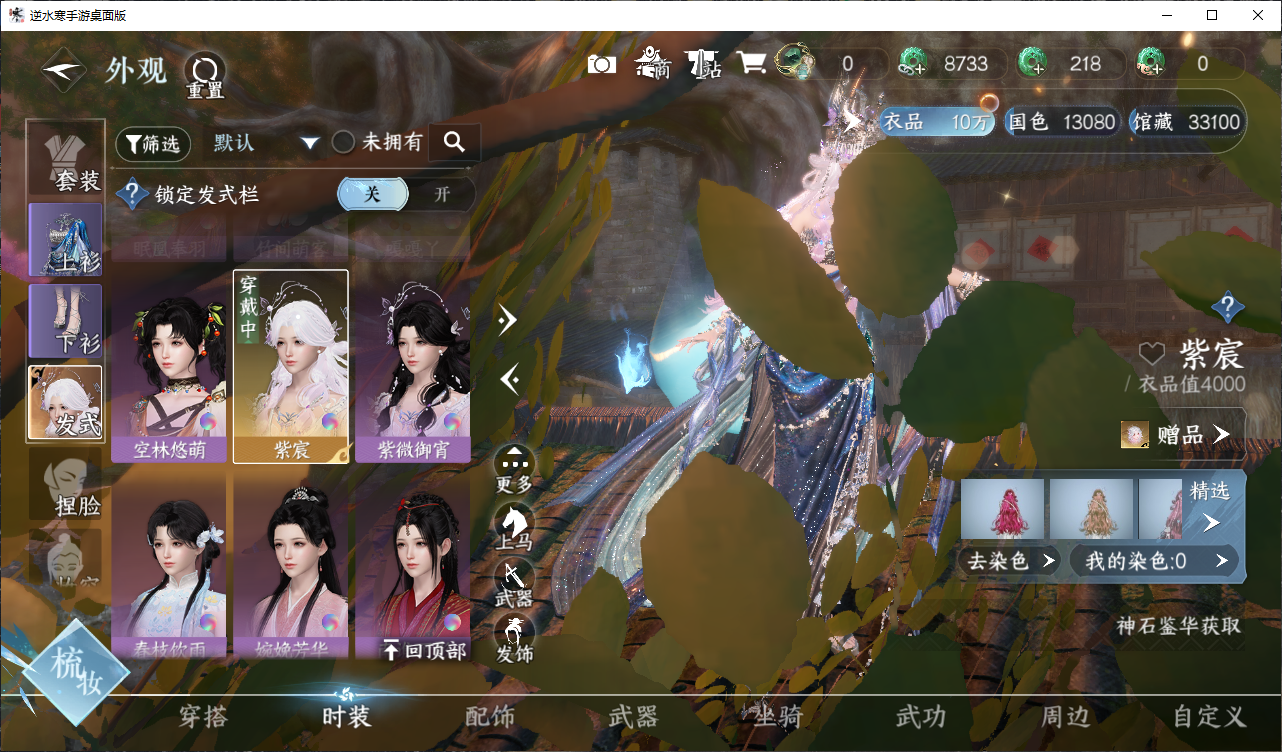Screen dimensions: 1282x752
Task: Click the 武器 weapon display icon
Action: point(515,585)
